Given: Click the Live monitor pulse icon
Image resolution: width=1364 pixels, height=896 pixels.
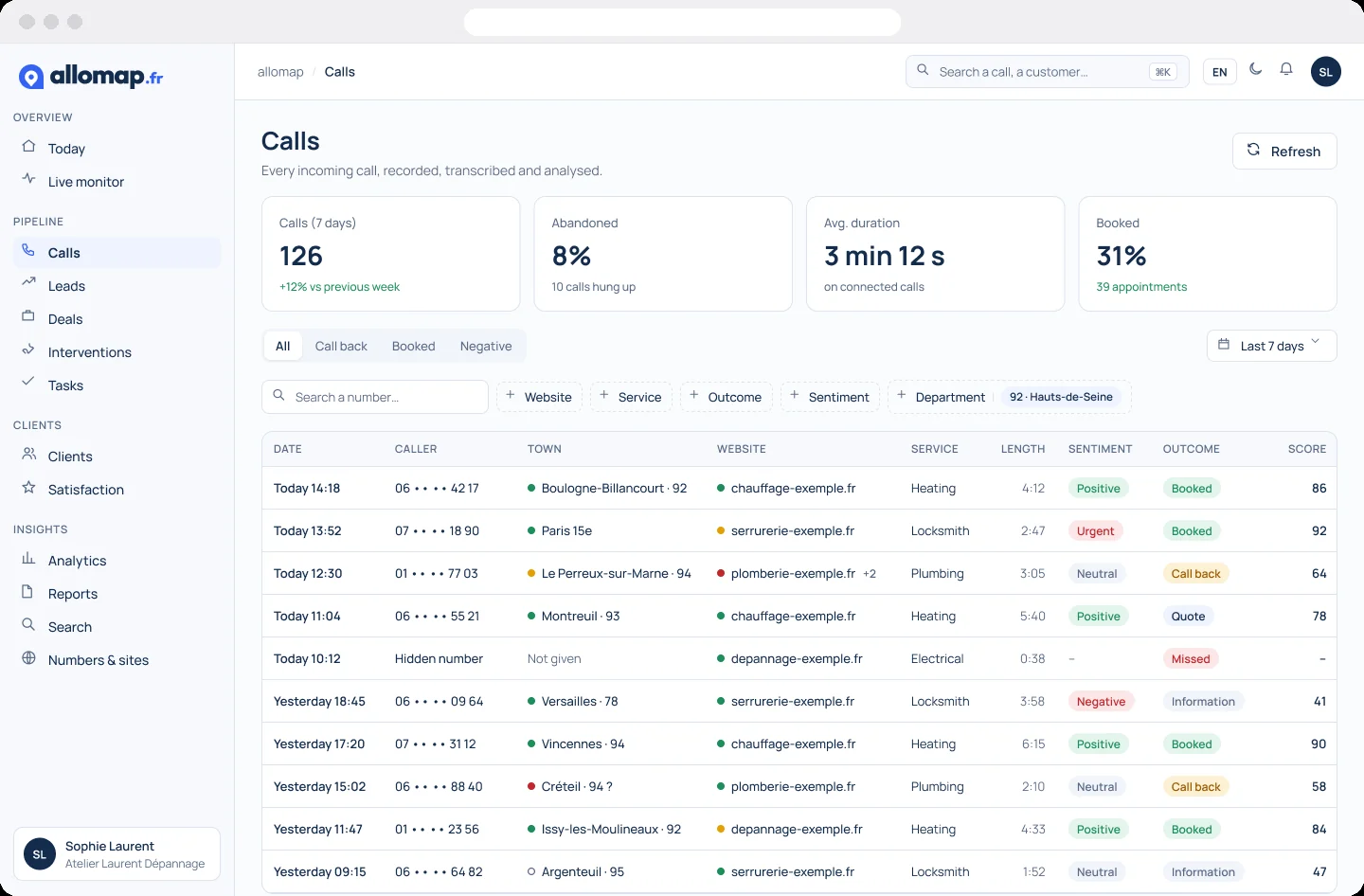Looking at the screenshot, I should 28,179.
